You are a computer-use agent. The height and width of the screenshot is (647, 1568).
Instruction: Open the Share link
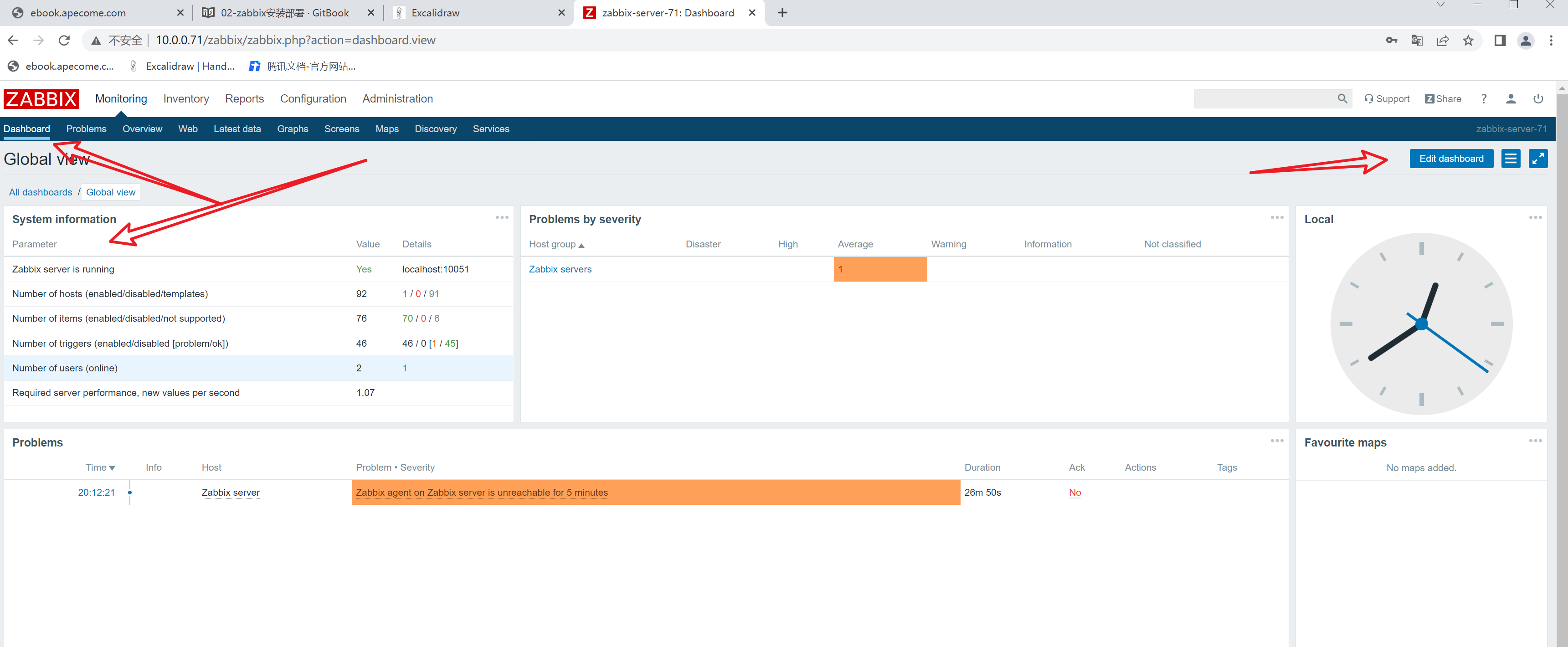tap(1443, 98)
